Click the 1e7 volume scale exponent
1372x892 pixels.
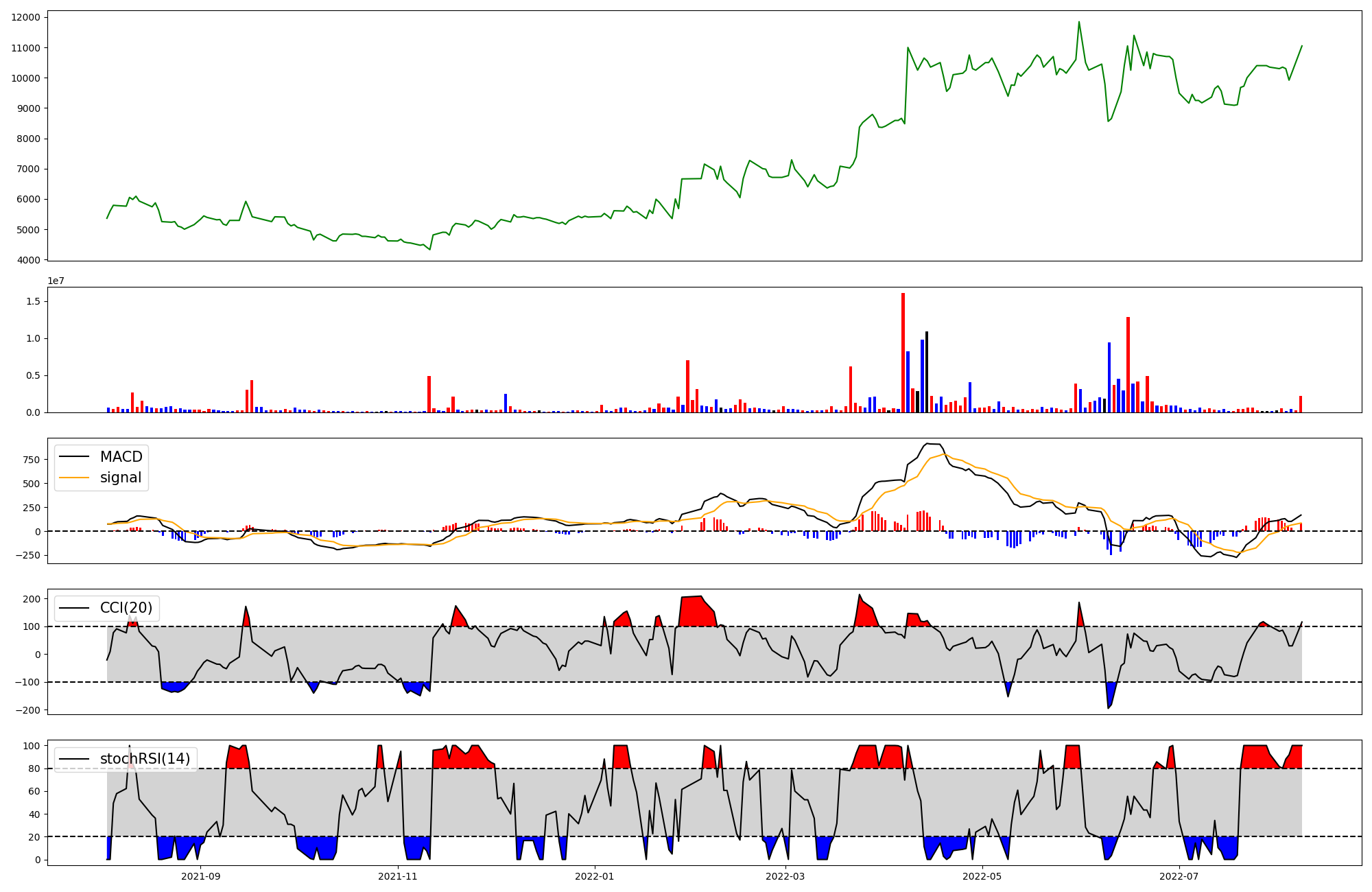tap(56, 281)
